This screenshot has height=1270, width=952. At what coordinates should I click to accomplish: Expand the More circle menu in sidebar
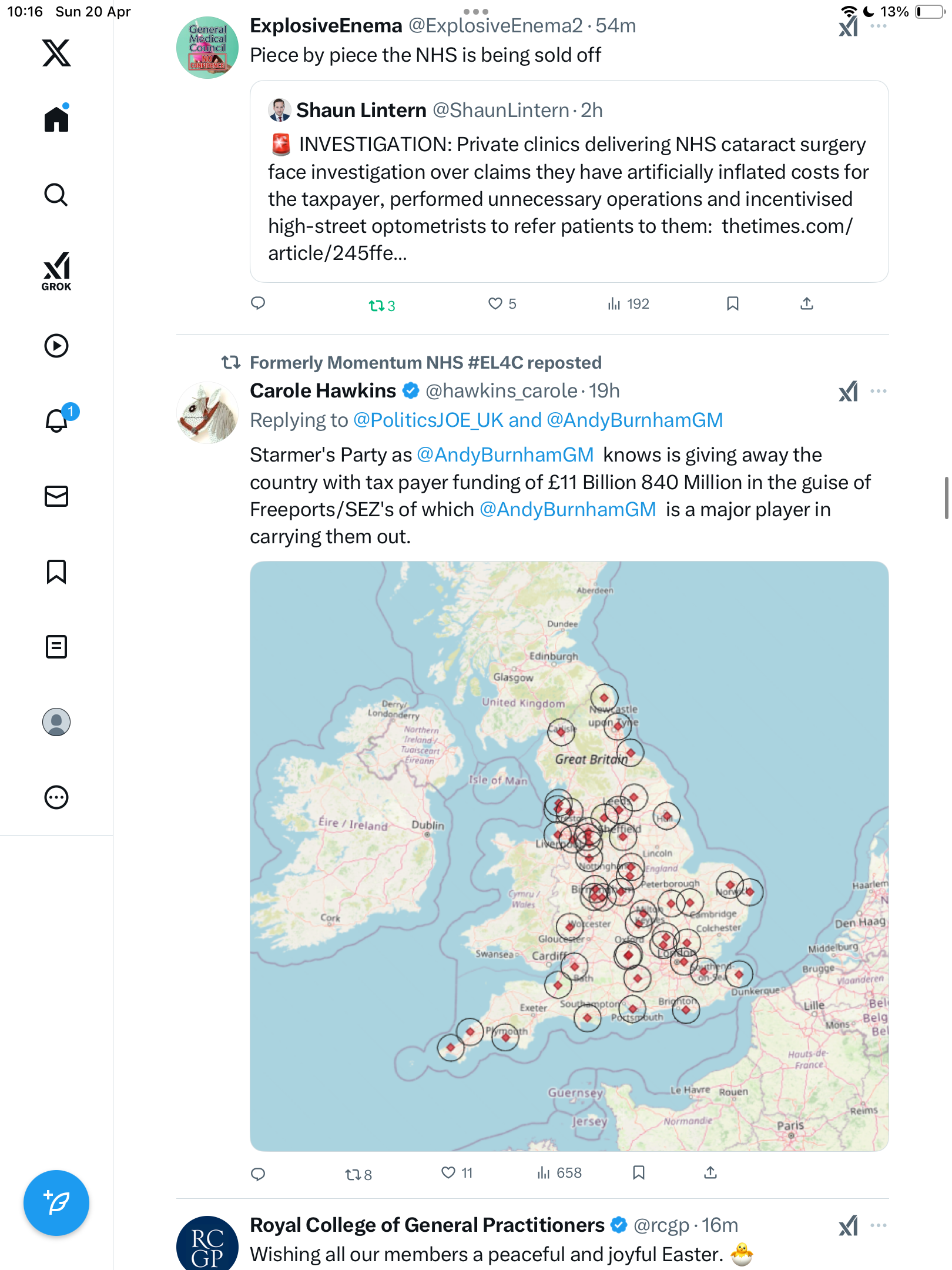pyautogui.click(x=56, y=797)
